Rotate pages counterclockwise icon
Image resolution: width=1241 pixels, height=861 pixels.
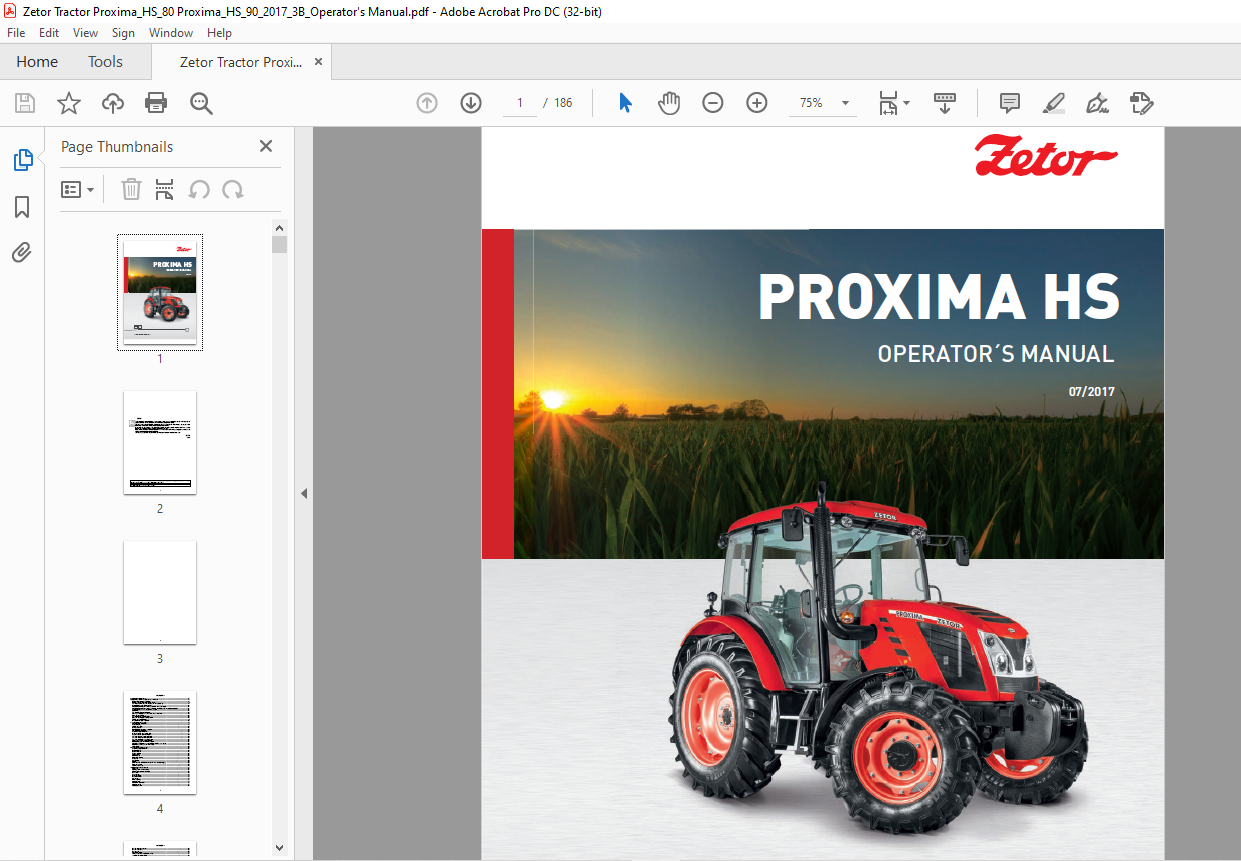coord(199,189)
